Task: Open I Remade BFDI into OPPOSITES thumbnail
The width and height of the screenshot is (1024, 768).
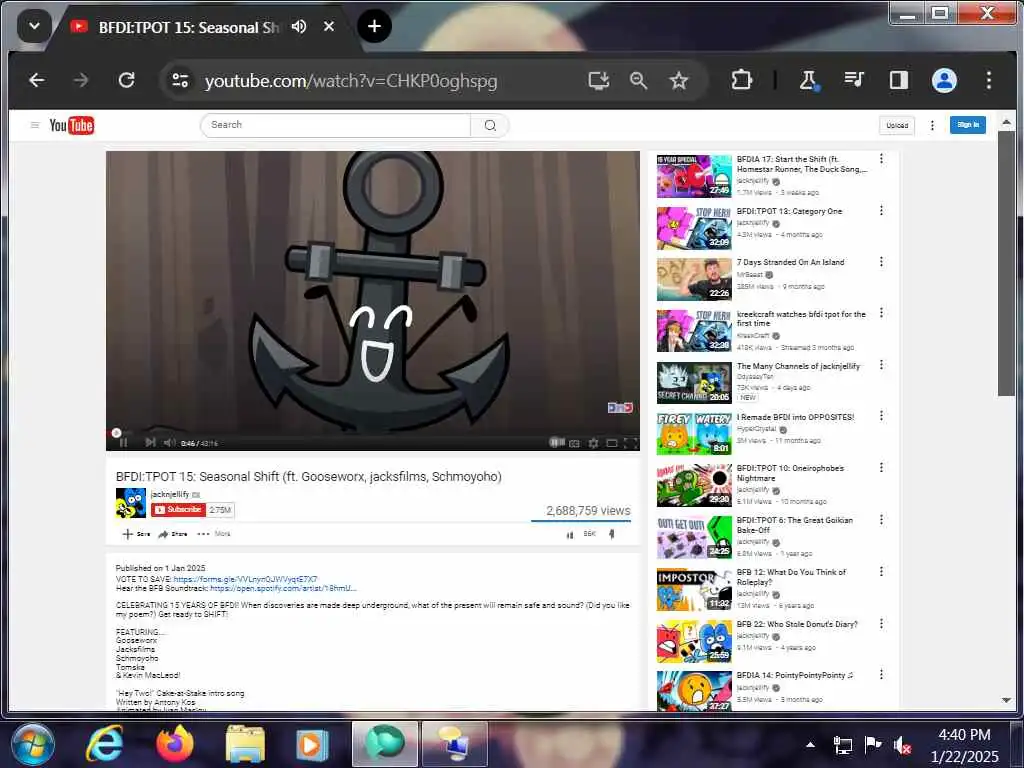Action: 694,434
